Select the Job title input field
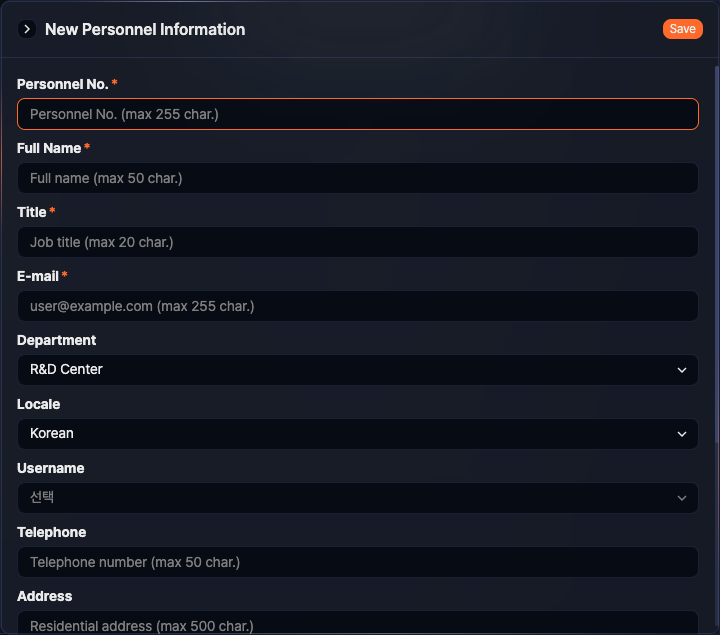Screen dimensions: 720x635 coord(357,242)
